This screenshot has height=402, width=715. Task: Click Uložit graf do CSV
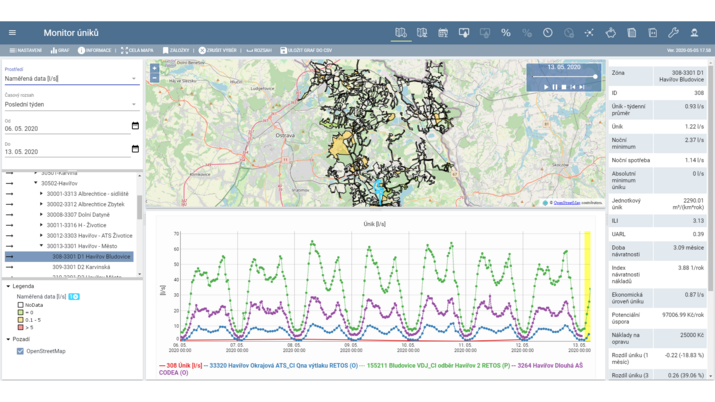coord(306,50)
